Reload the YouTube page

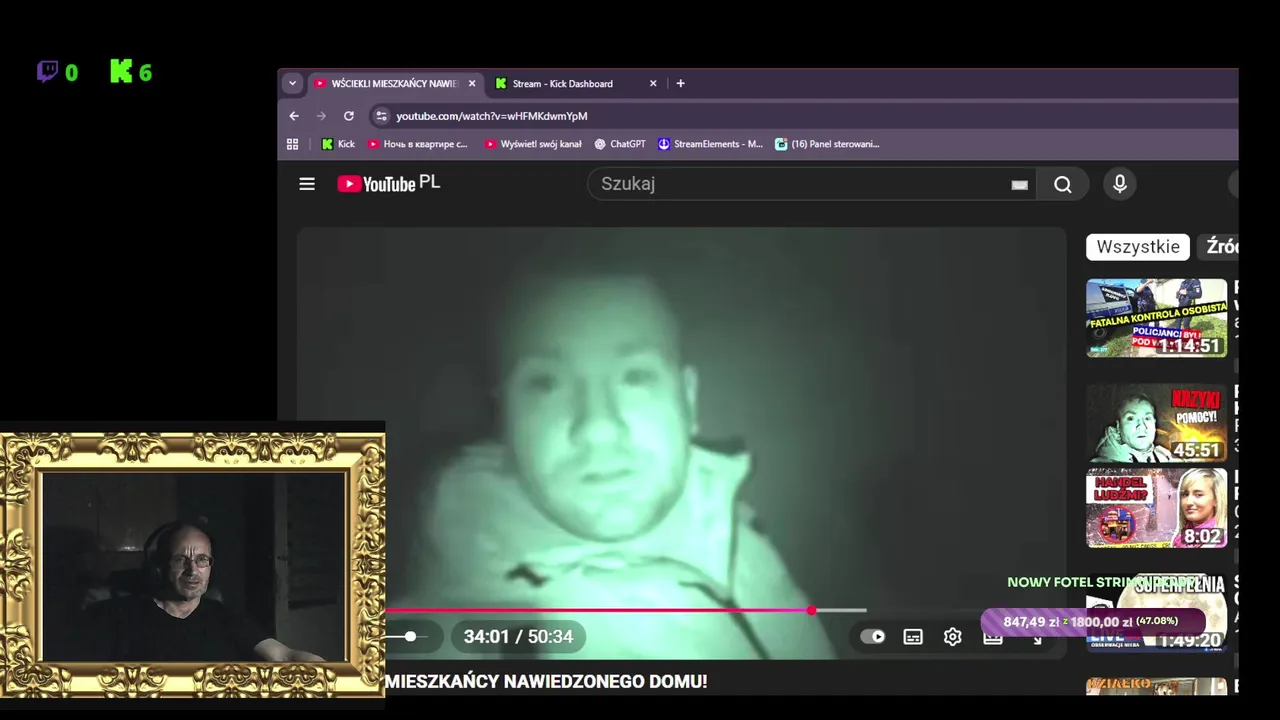tap(349, 116)
